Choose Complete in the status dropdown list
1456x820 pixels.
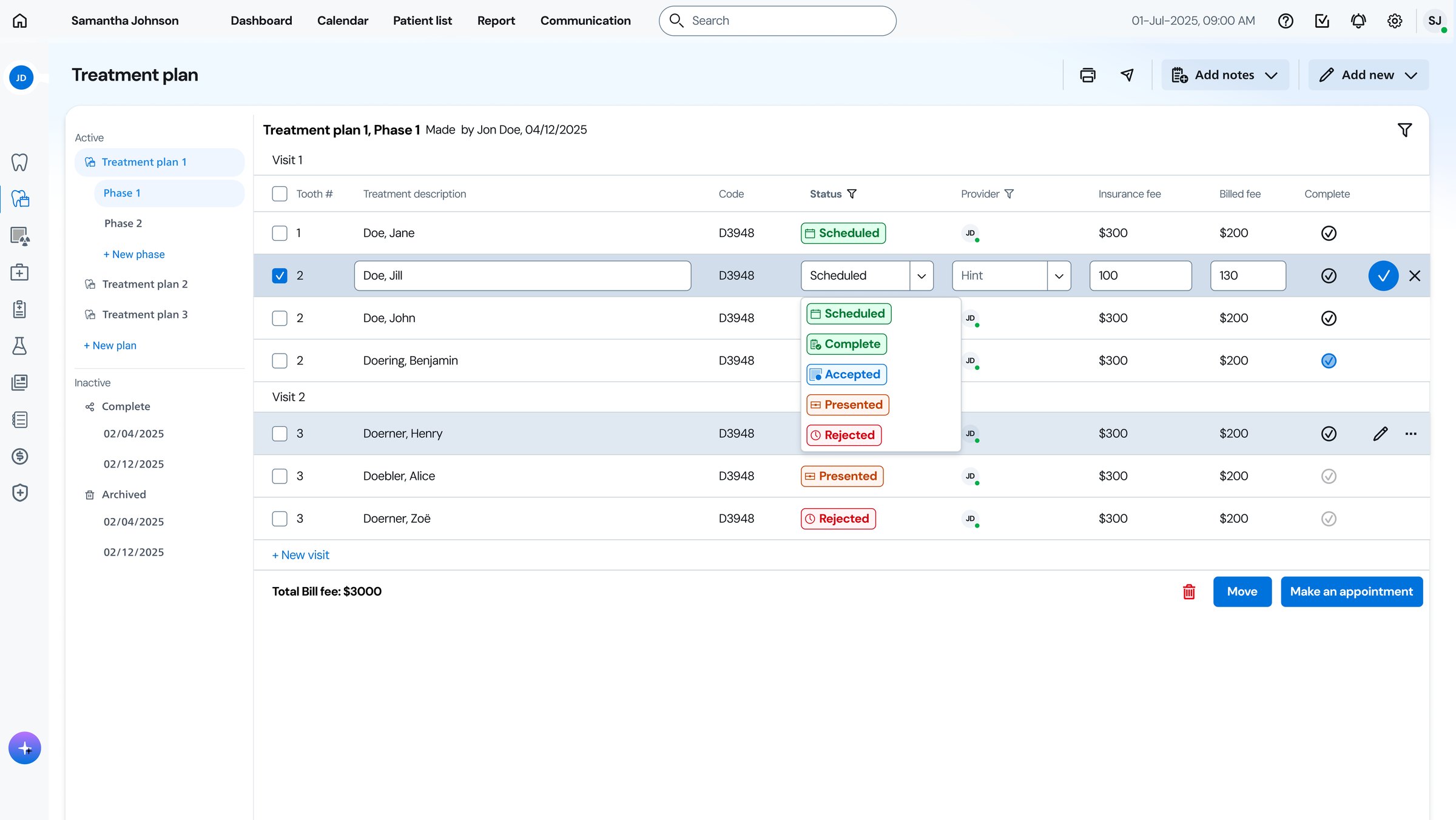click(846, 344)
